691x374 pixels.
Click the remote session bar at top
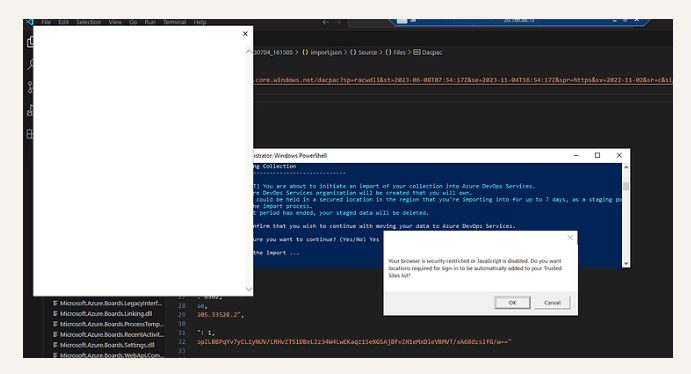(519, 21)
